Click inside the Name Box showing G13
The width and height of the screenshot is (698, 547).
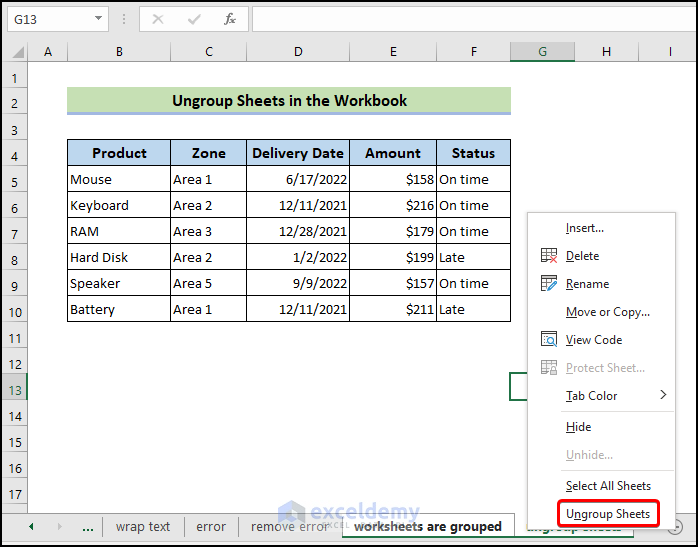click(x=49, y=19)
